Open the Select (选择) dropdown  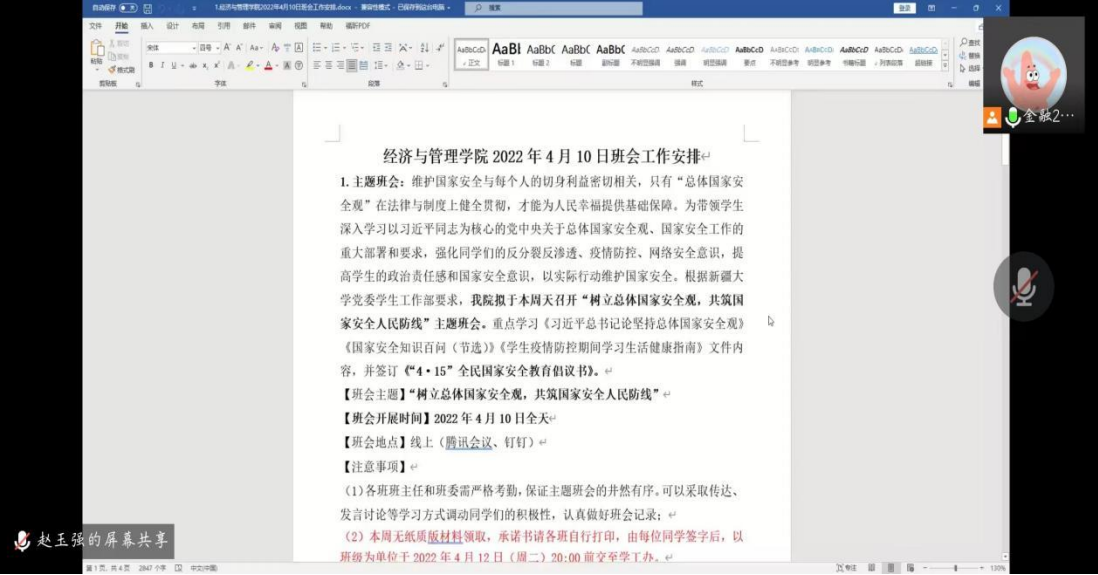point(970,68)
